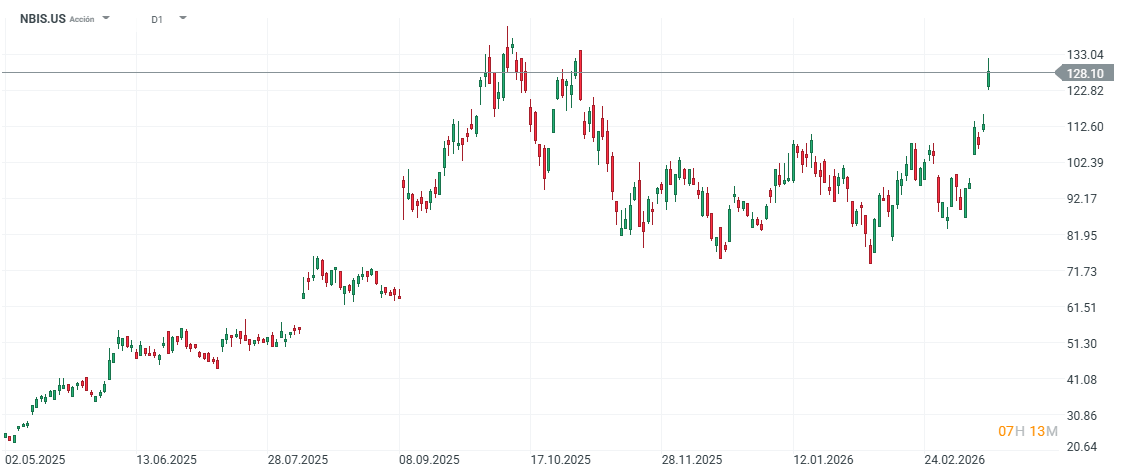Click the 28.07.2025 date on time axis
Screen dimensions: 1127x476
coord(298,460)
